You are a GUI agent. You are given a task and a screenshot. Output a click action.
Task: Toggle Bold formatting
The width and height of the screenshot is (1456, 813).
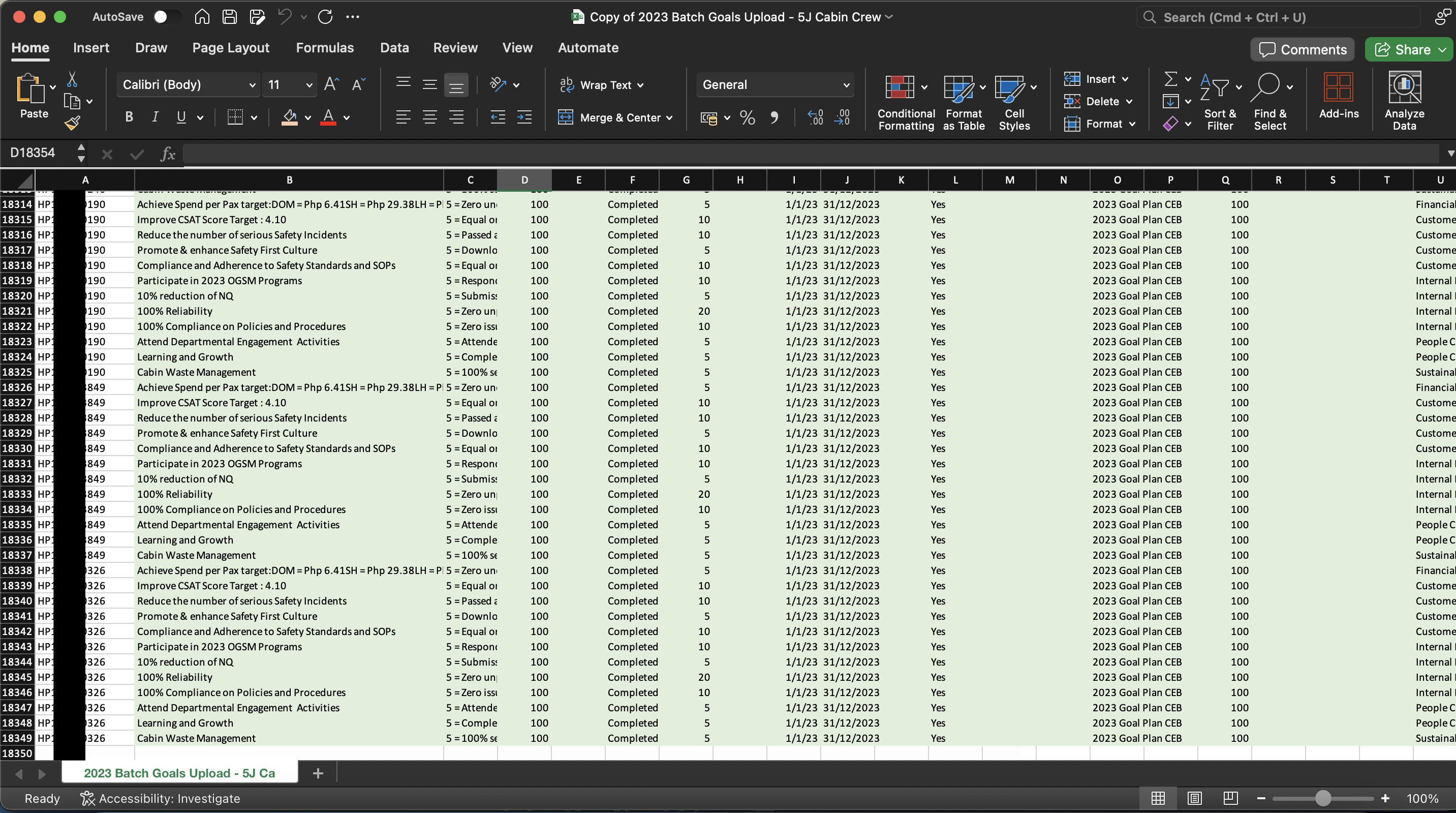tap(129, 117)
